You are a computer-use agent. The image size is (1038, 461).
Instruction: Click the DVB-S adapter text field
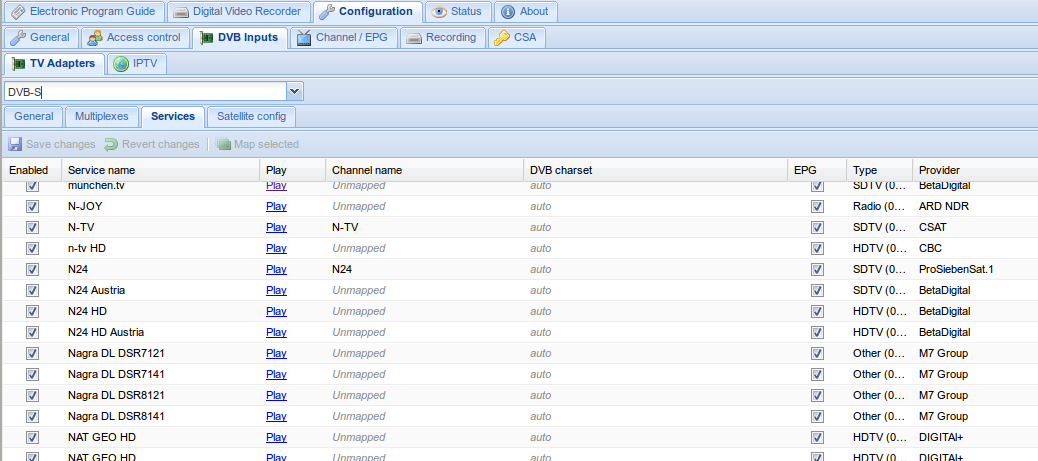point(146,91)
